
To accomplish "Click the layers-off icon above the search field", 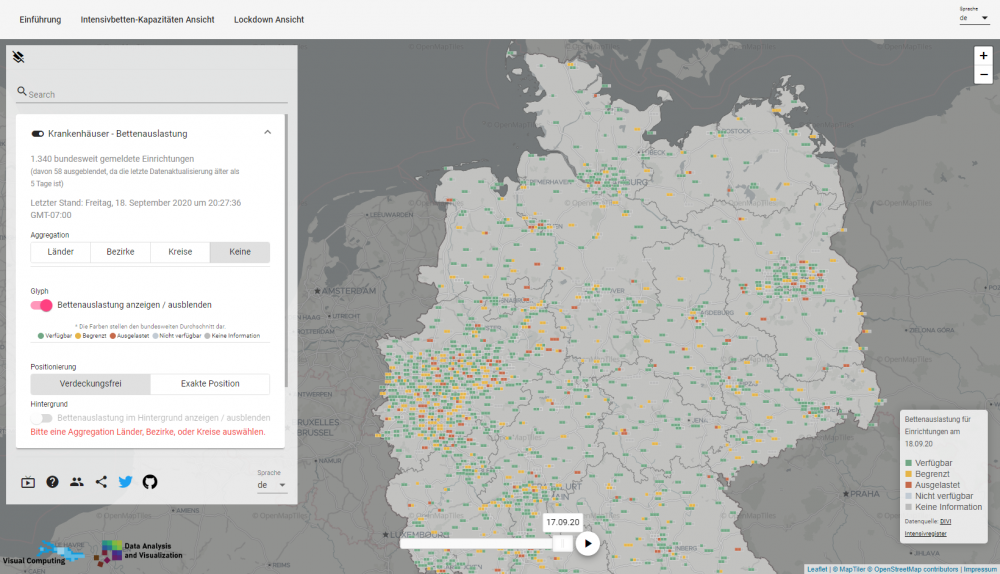I will (x=18, y=57).
